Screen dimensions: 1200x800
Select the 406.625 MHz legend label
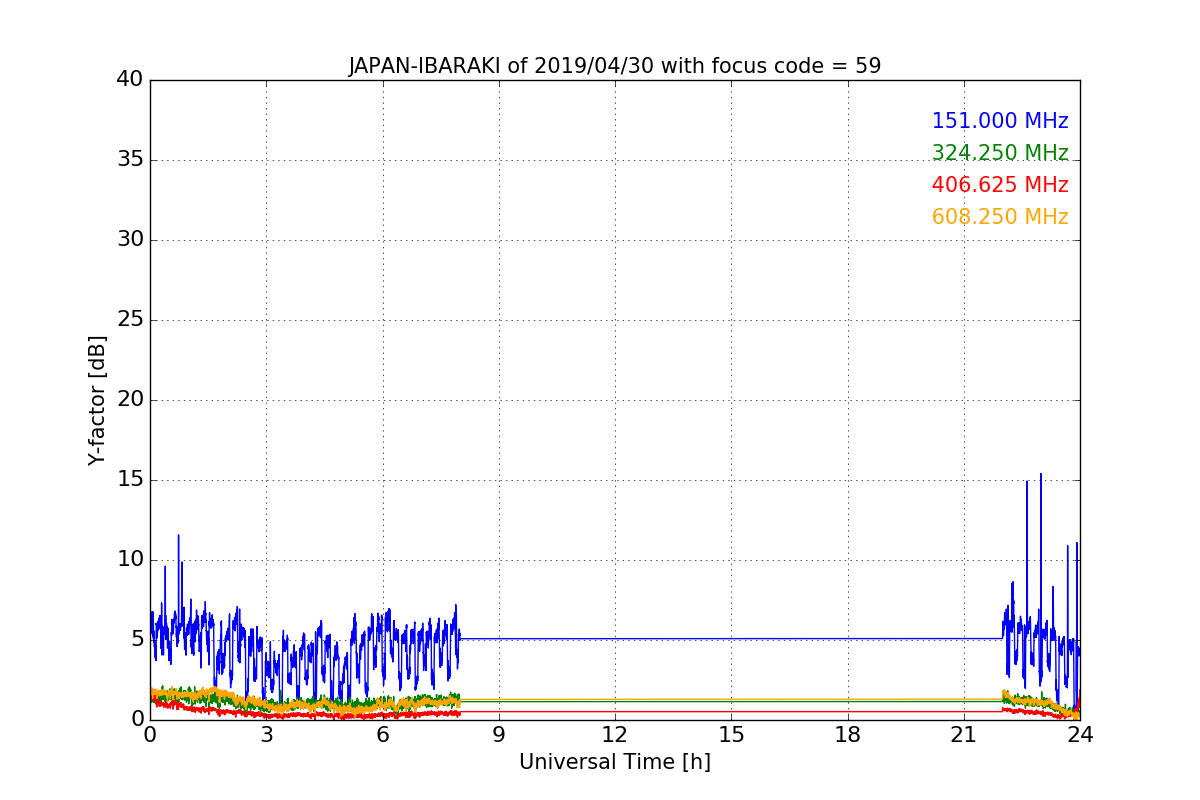tap(1000, 185)
